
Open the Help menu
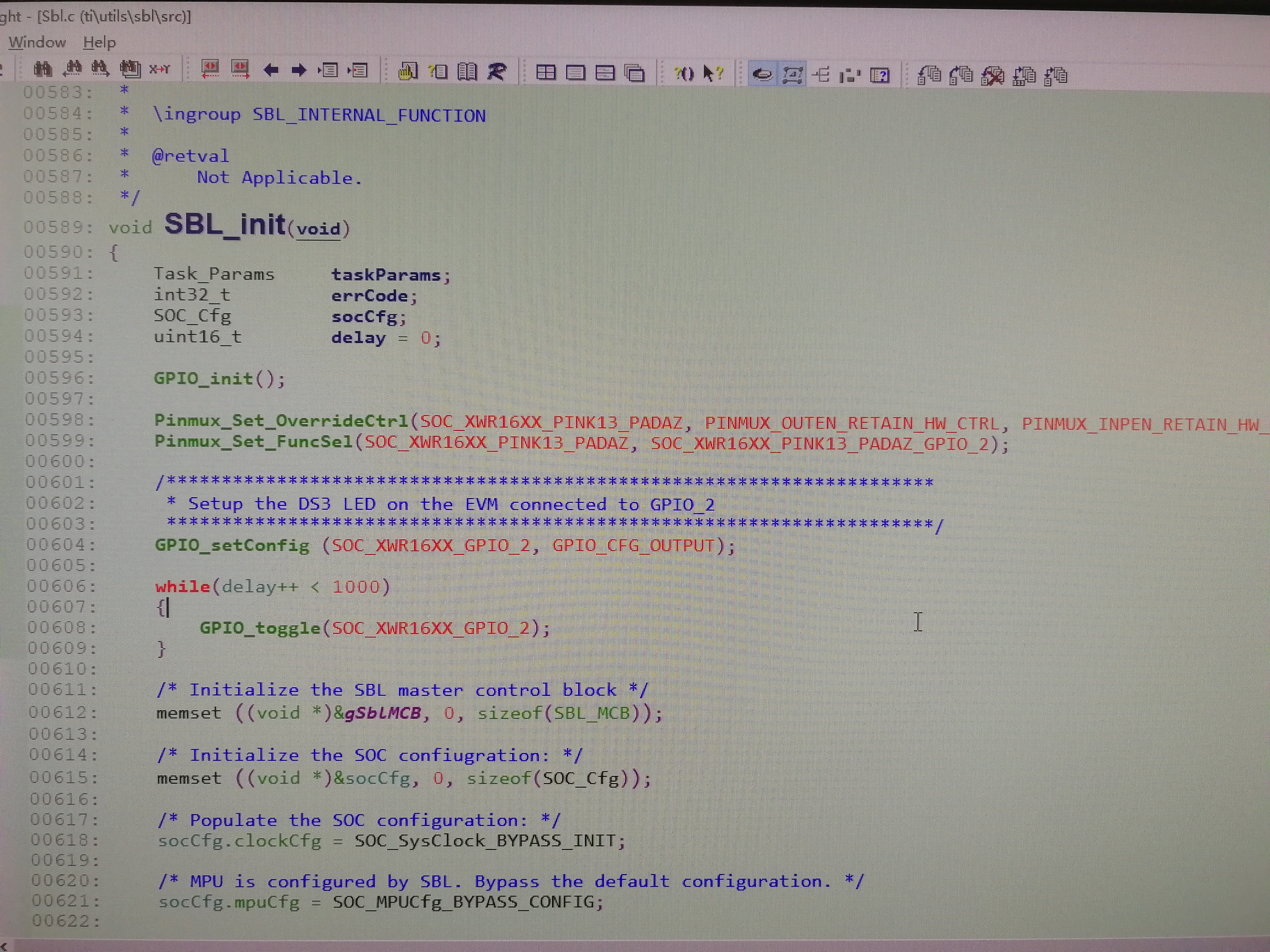point(99,43)
